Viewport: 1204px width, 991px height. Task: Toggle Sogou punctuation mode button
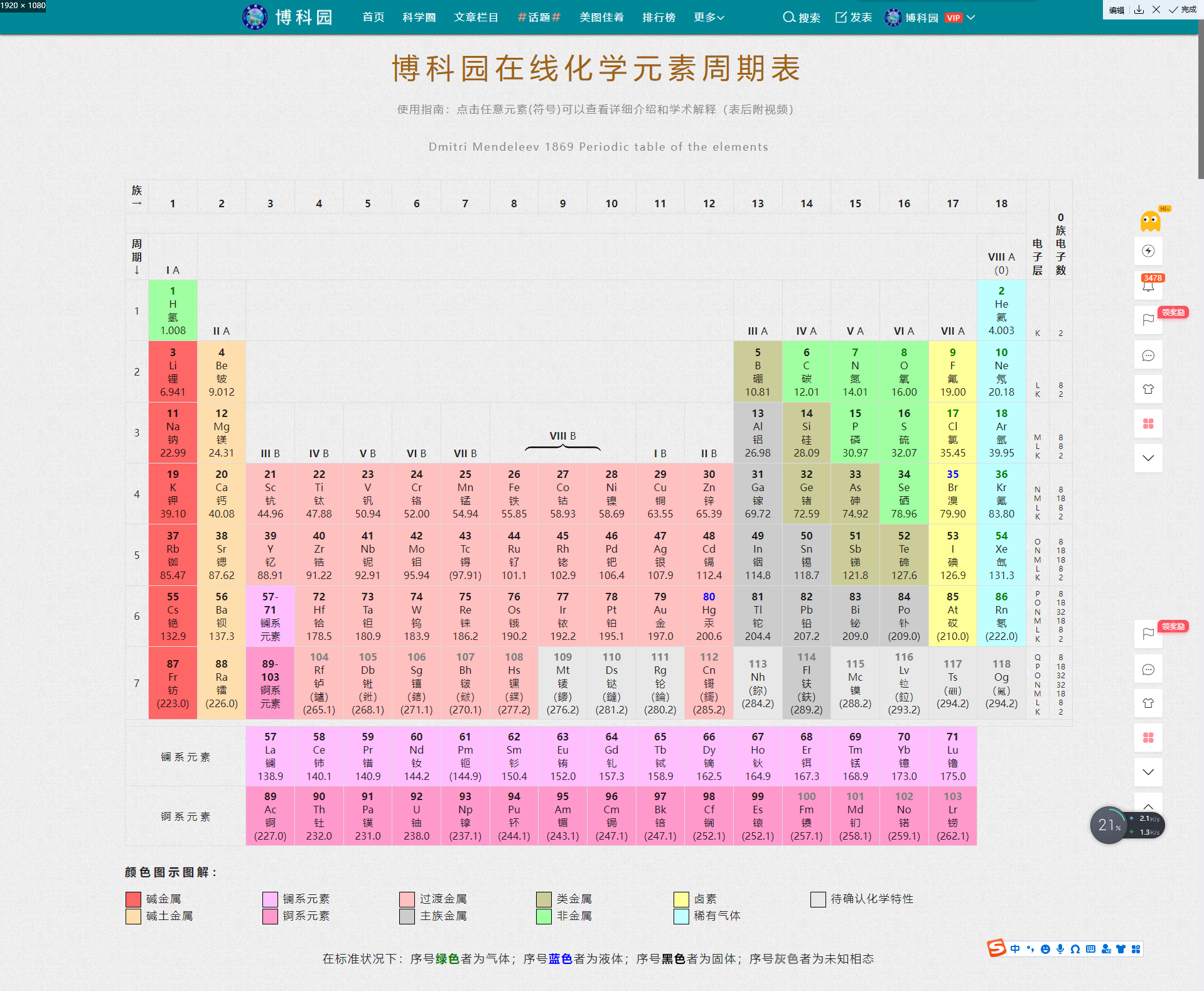point(1030,949)
